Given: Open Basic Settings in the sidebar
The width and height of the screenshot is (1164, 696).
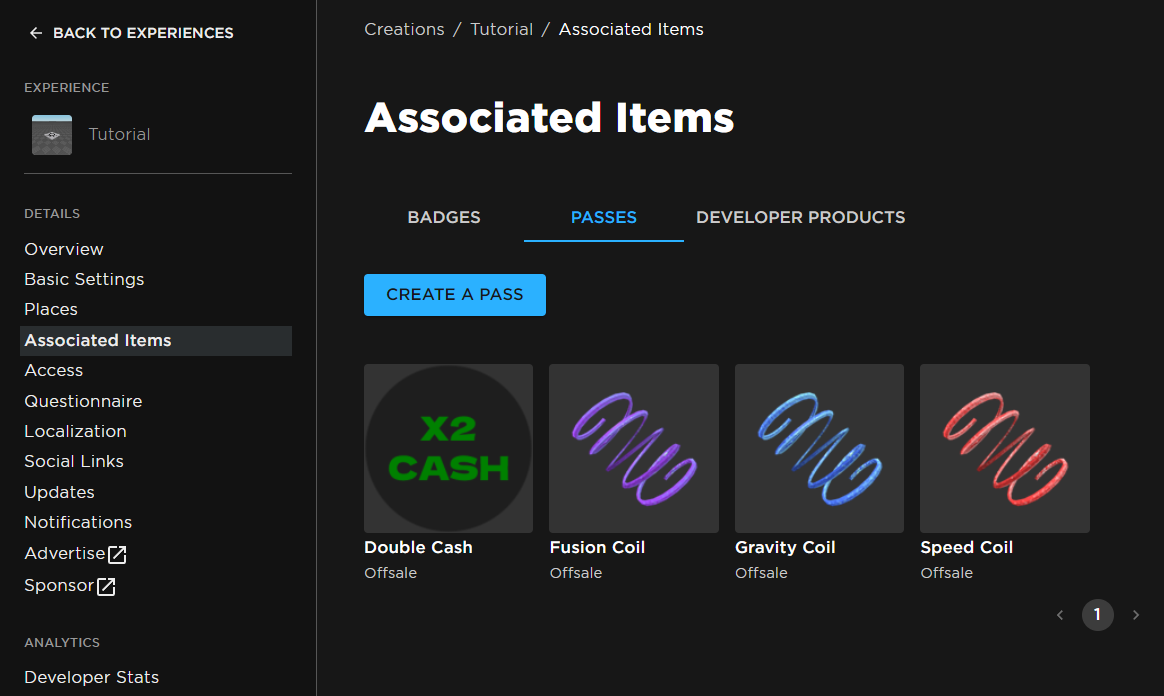Looking at the screenshot, I should click(84, 279).
